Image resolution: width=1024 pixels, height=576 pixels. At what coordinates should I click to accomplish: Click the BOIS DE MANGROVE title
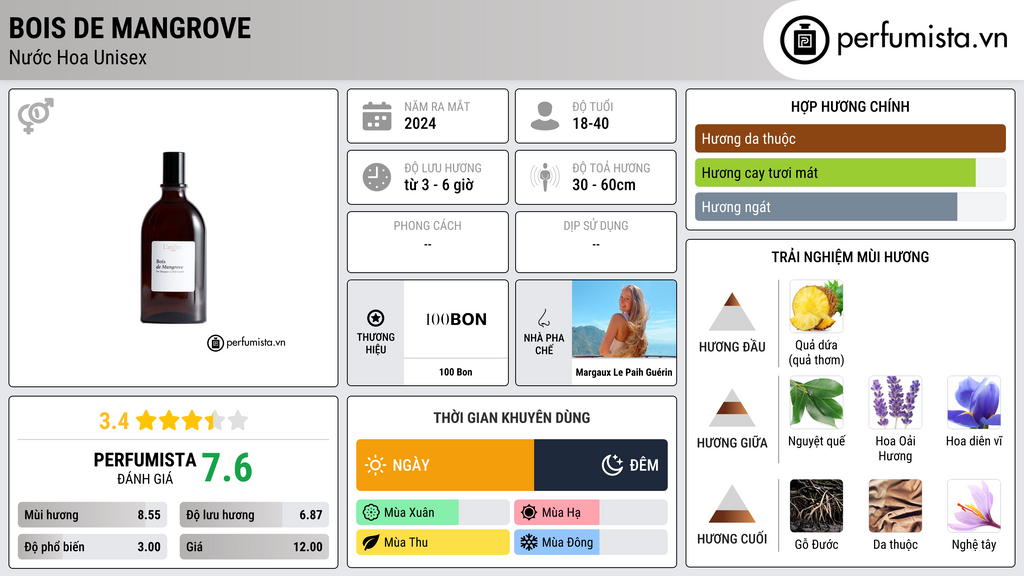click(x=130, y=28)
